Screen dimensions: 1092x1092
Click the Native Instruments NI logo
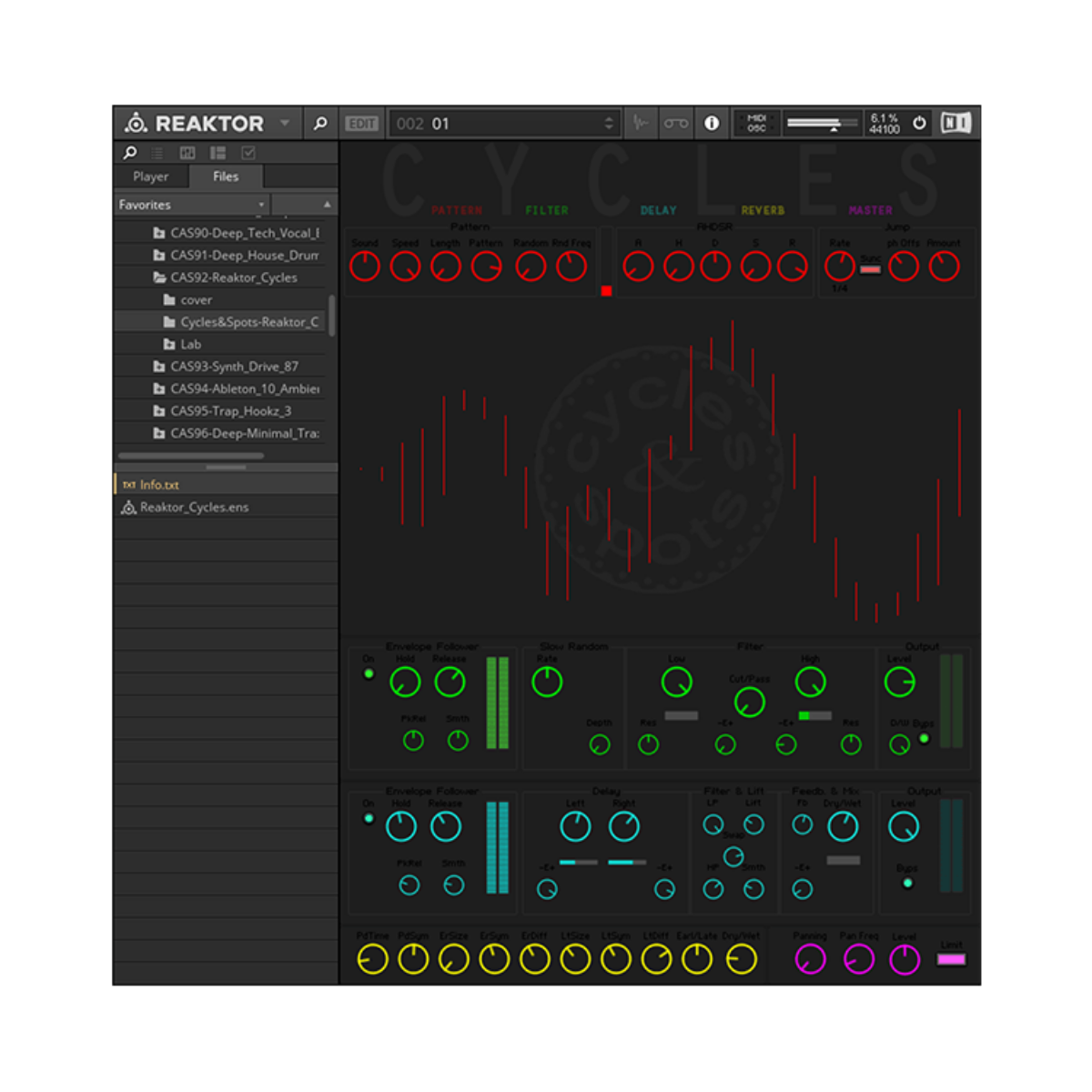tap(955, 123)
